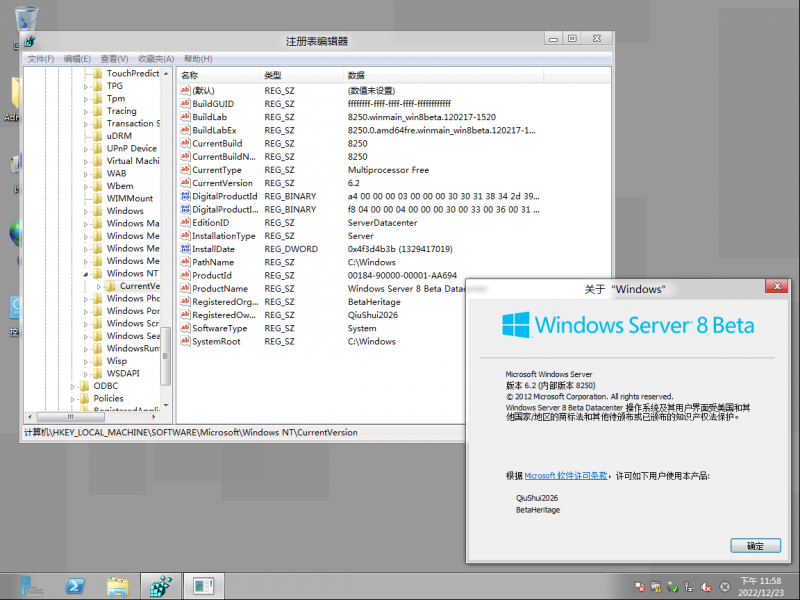The width and height of the screenshot is (800, 600).
Task: Select the uDRM key in tree
Action: pyautogui.click(x=119, y=136)
